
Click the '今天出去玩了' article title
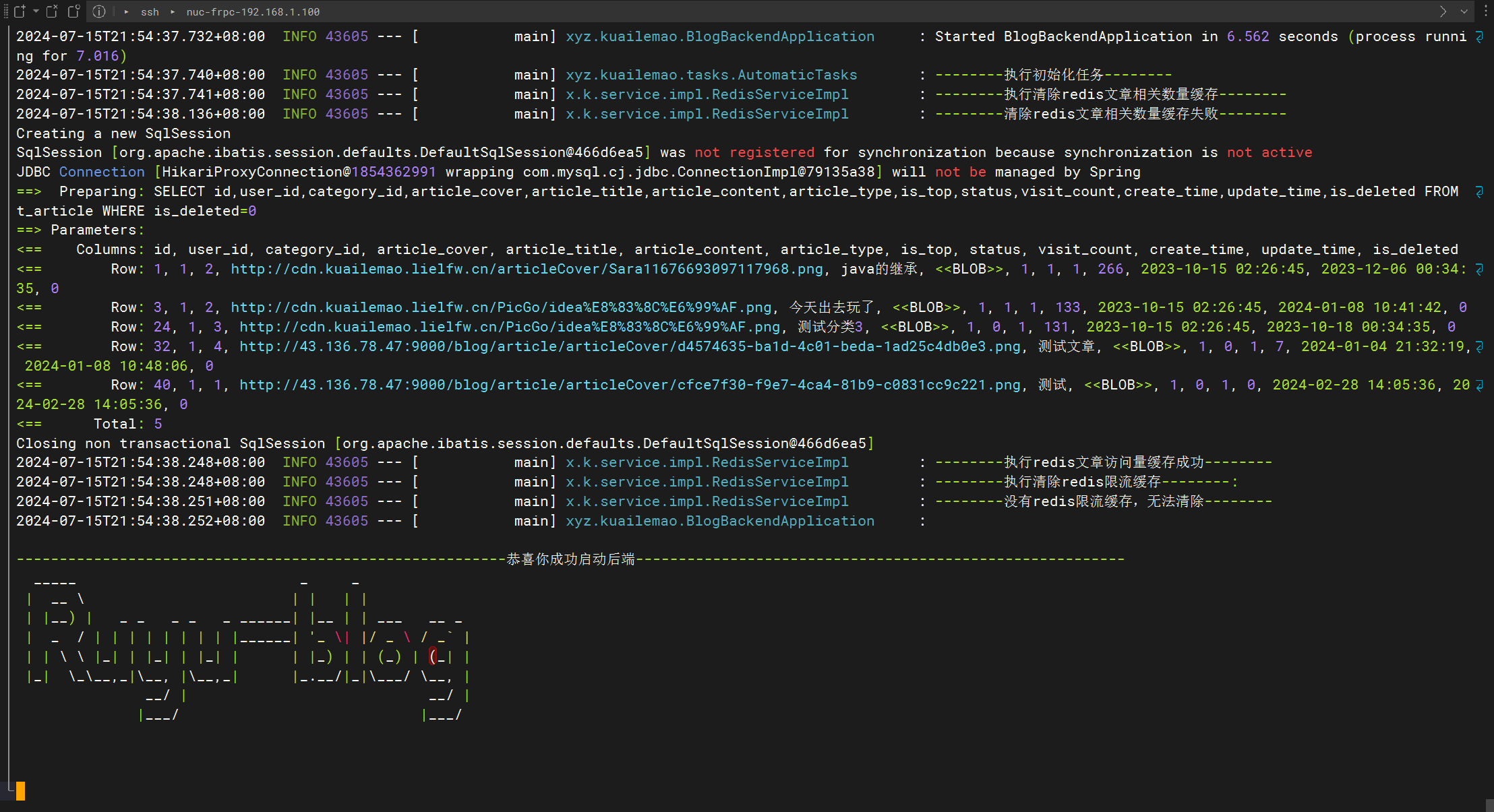point(832,307)
